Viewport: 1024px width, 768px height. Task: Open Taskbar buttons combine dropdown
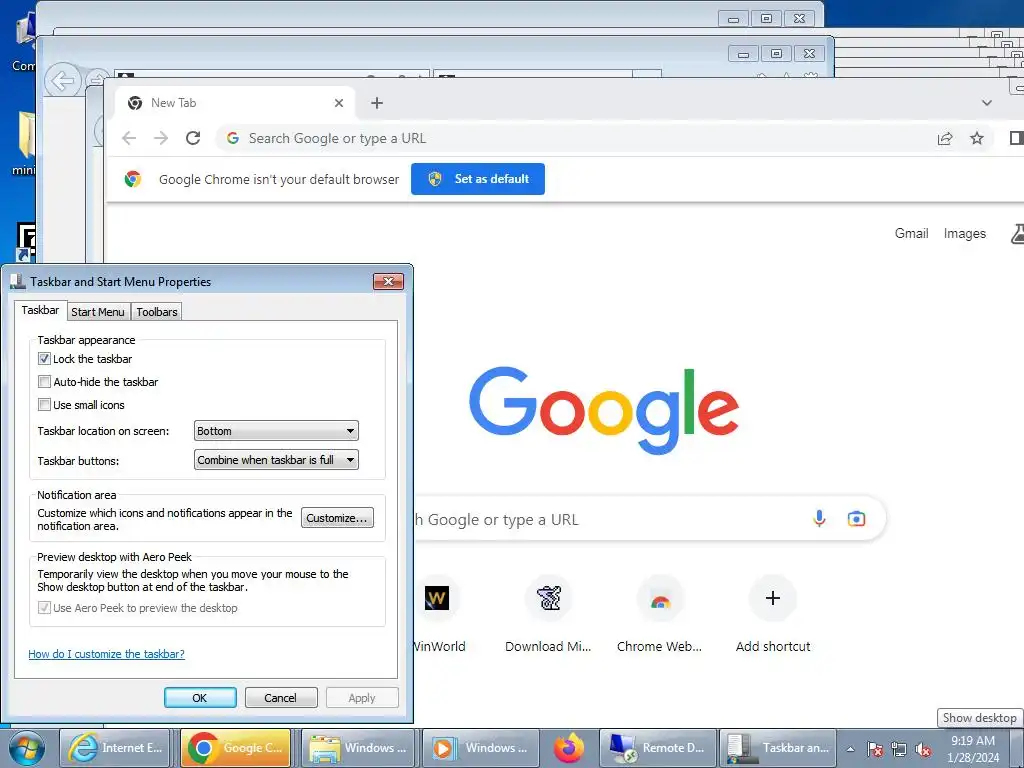point(276,460)
